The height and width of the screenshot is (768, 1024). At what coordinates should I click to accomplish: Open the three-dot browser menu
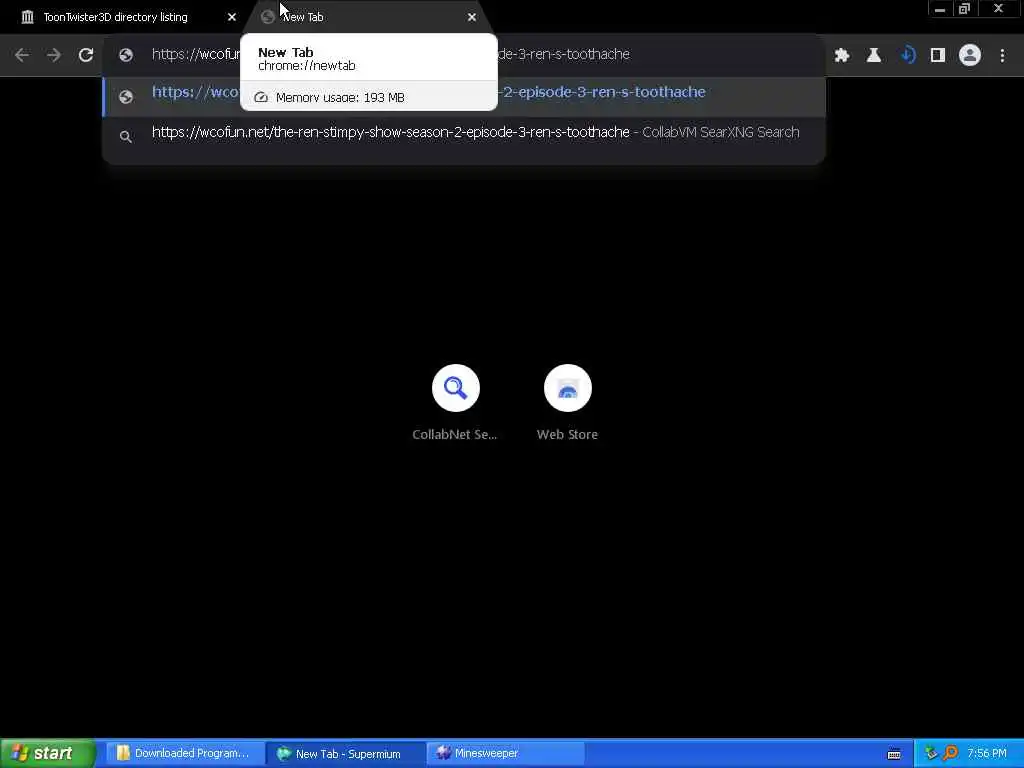1002,56
